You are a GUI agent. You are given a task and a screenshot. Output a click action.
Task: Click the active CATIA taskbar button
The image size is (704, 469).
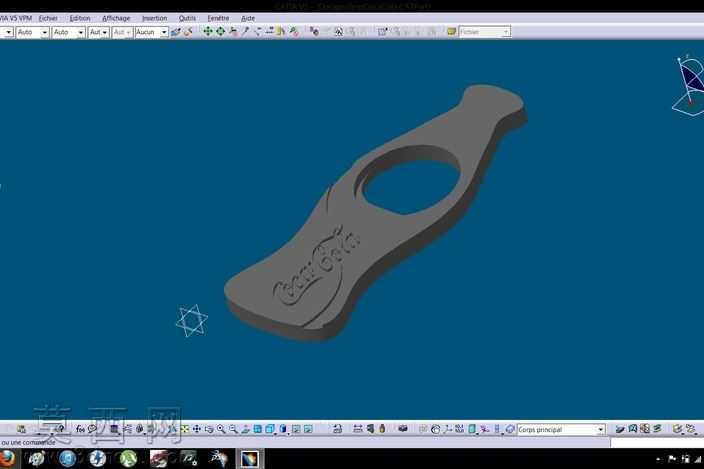(250, 459)
